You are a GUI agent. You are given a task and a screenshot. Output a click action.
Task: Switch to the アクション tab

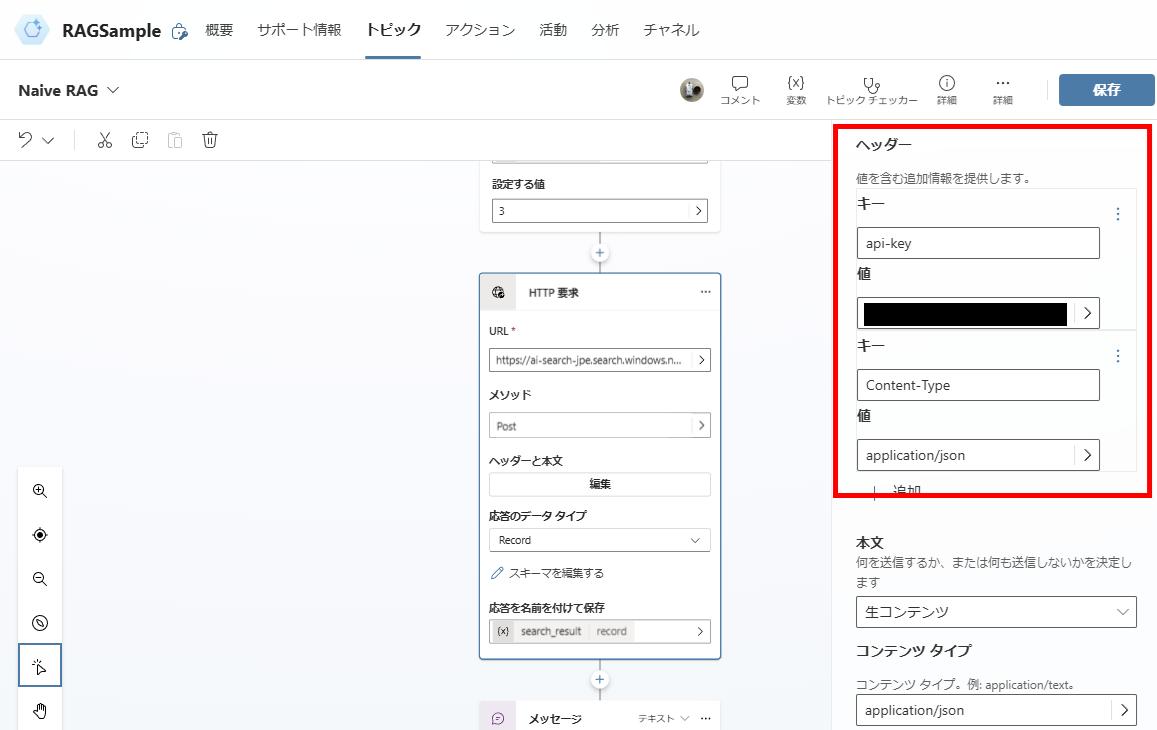[479, 30]
